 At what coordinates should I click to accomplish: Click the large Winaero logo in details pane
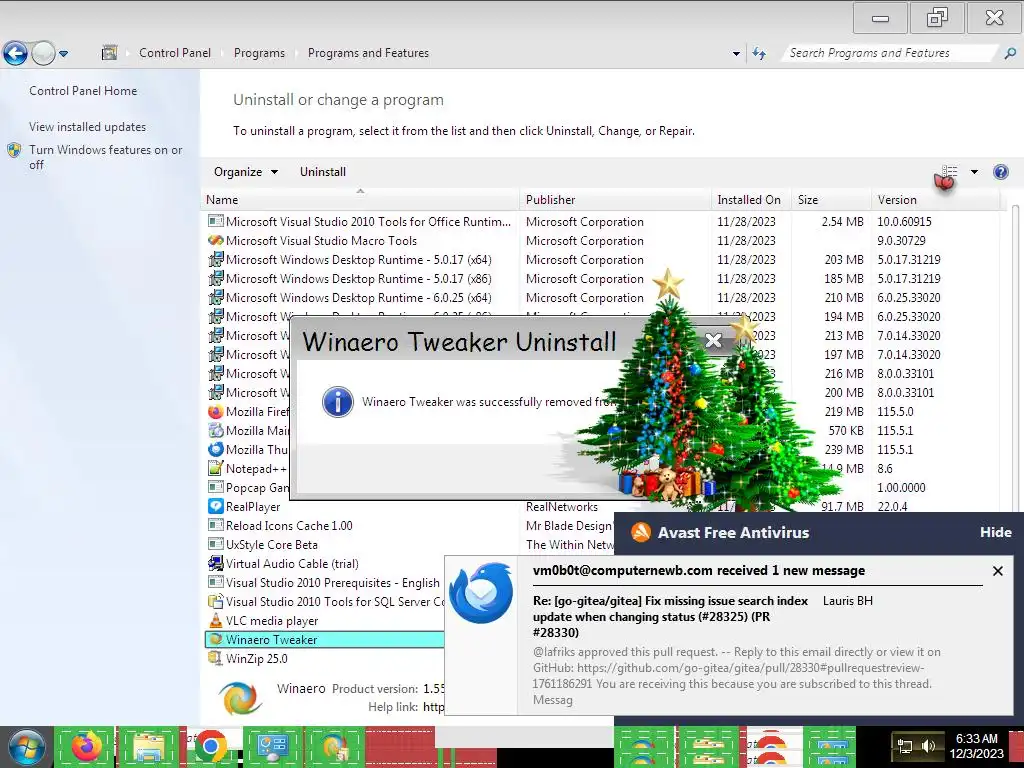click(240, 697)
